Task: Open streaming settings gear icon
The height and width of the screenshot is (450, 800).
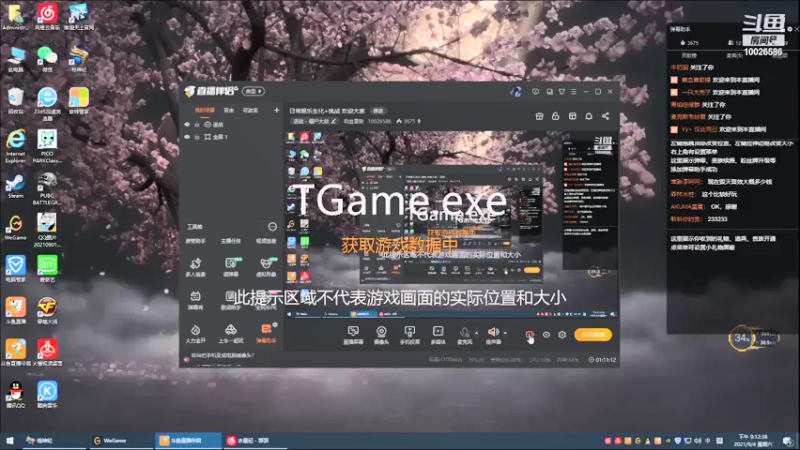Action: [562, 335]
